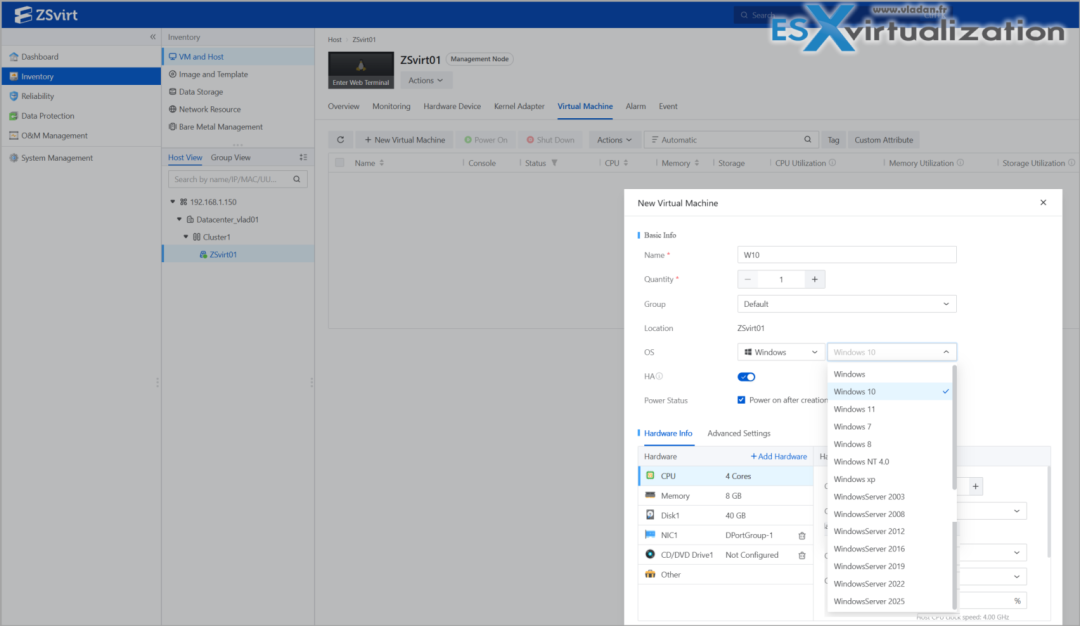Check the select-all VM table checkbox

point(340,163)
